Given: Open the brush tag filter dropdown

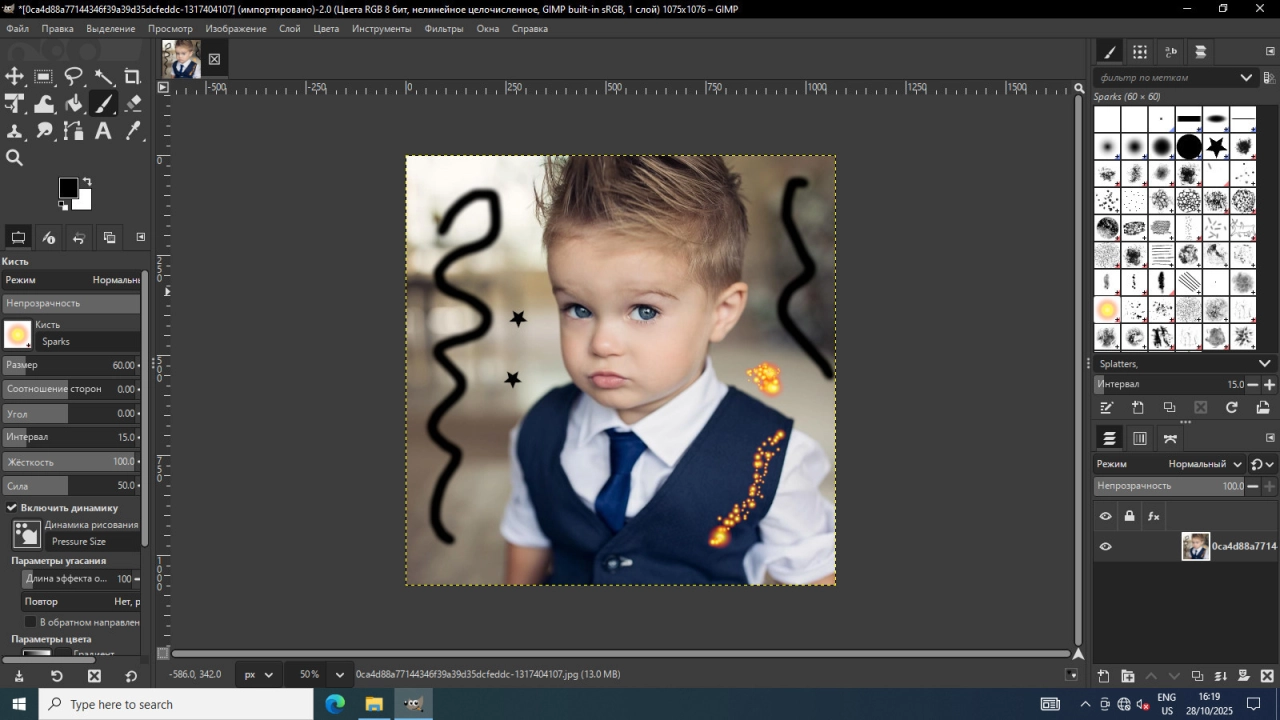Looking at the screenshot, I should [1246, 77].
